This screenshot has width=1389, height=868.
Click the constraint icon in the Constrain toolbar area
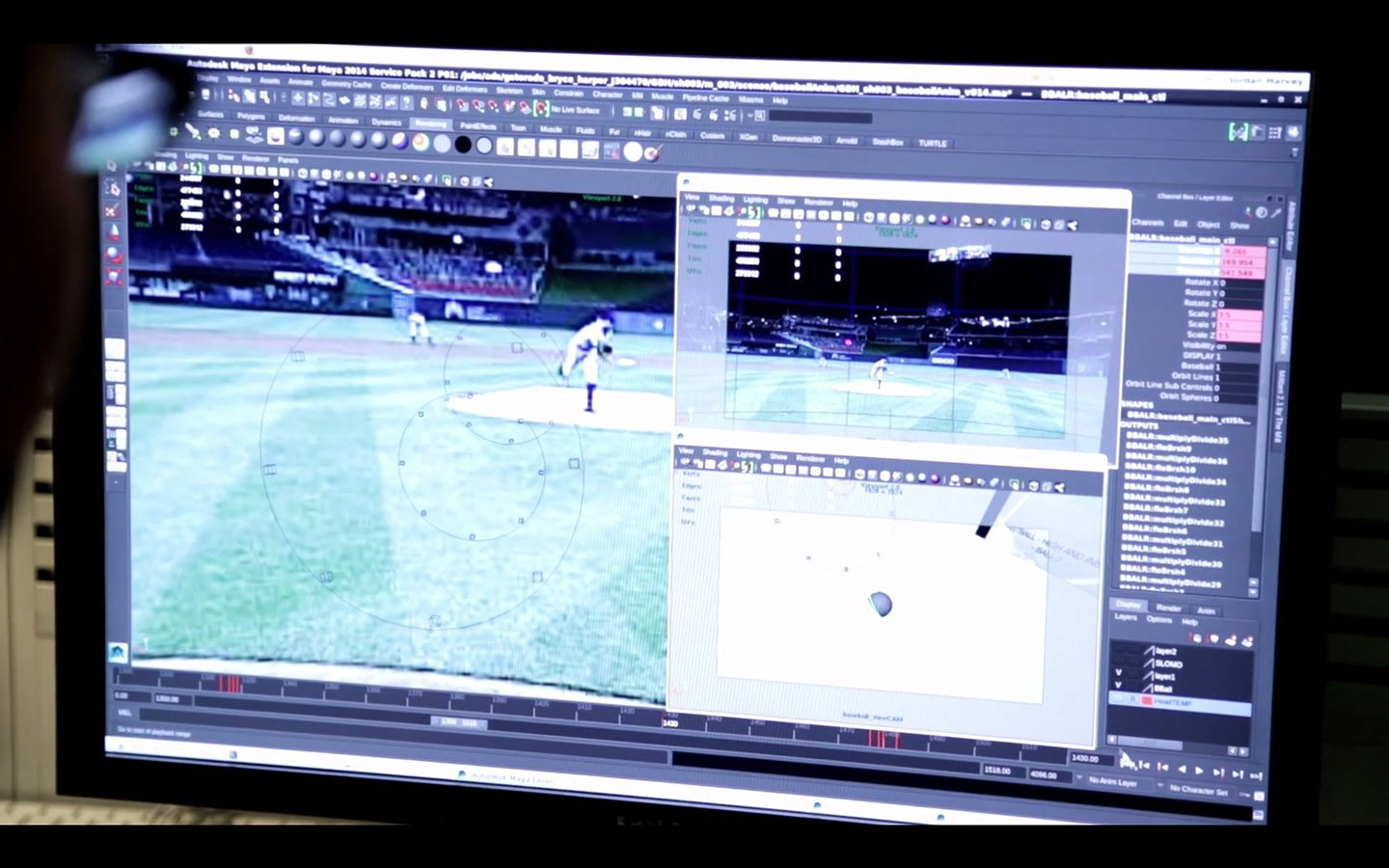[568, 95]
